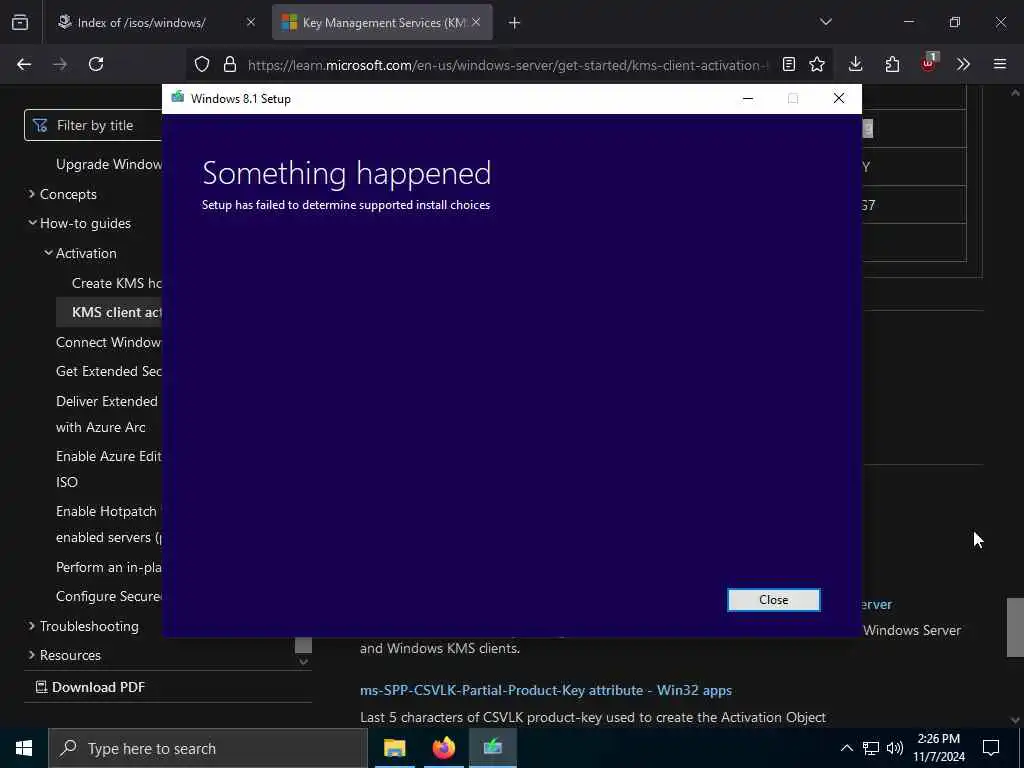This screenshot has width=1024, height=768.
Task: Open network status tray icon
Action: [871, 748]
